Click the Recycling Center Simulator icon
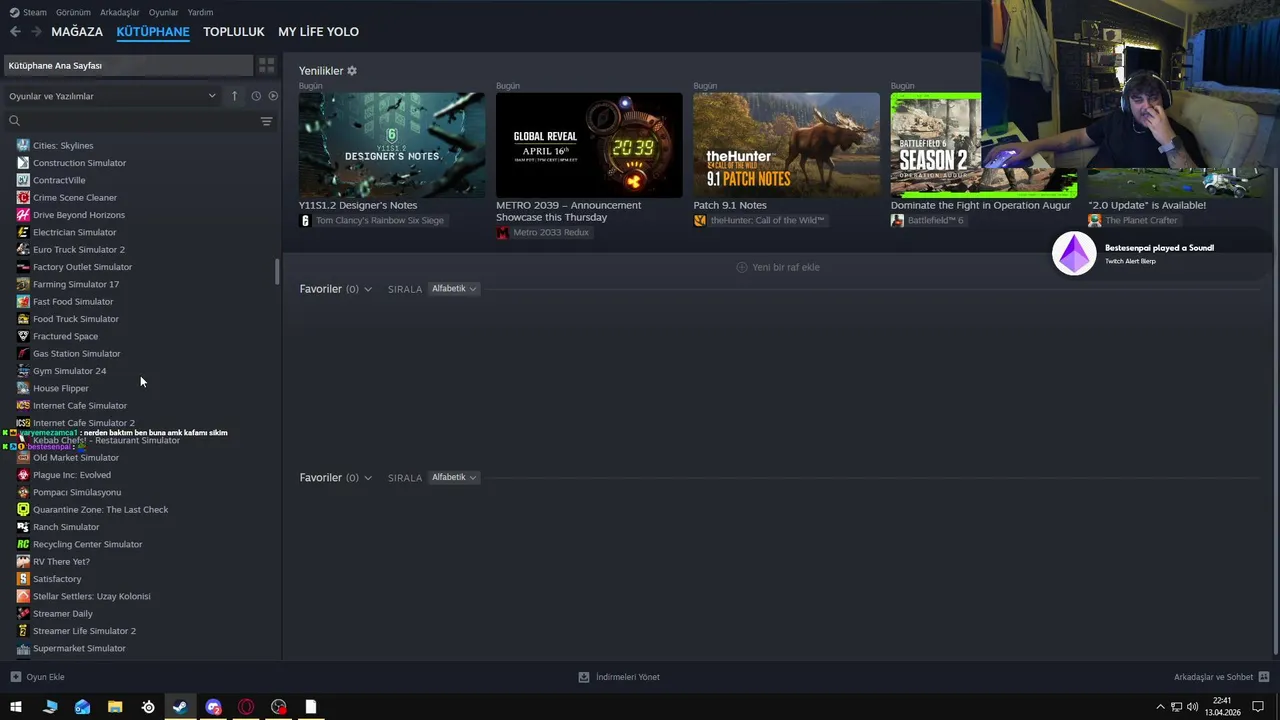The width and height of the screenshot is (1280, 720). [23, 544]
